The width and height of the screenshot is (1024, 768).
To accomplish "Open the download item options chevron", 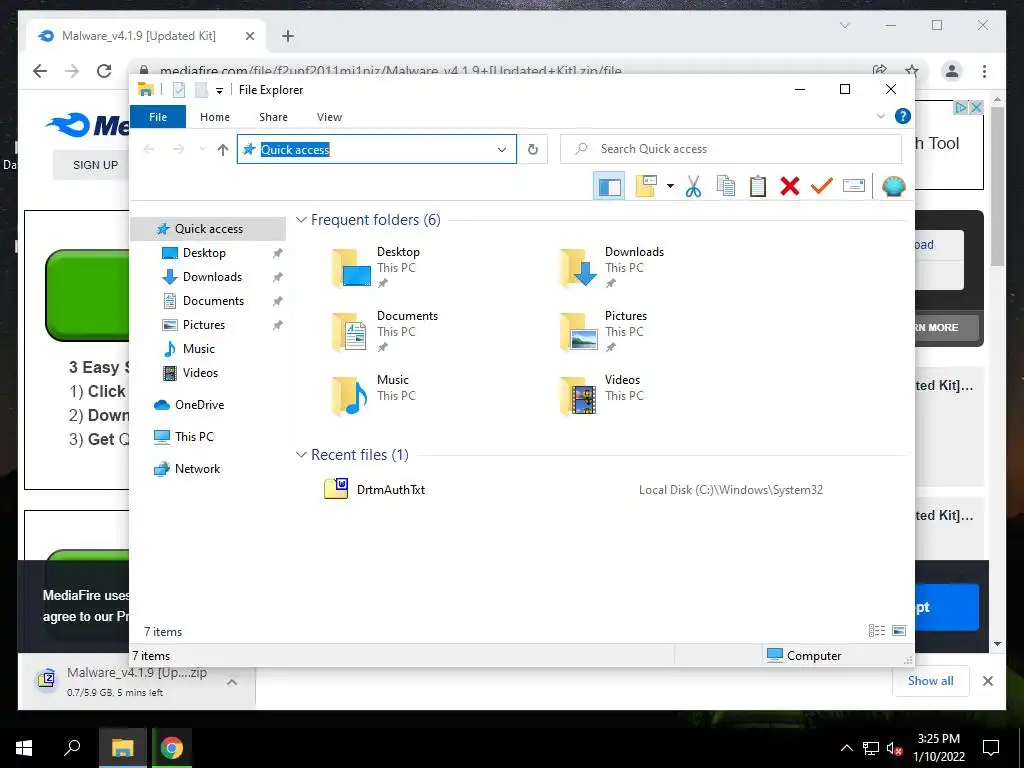I will tap(232, 682).
